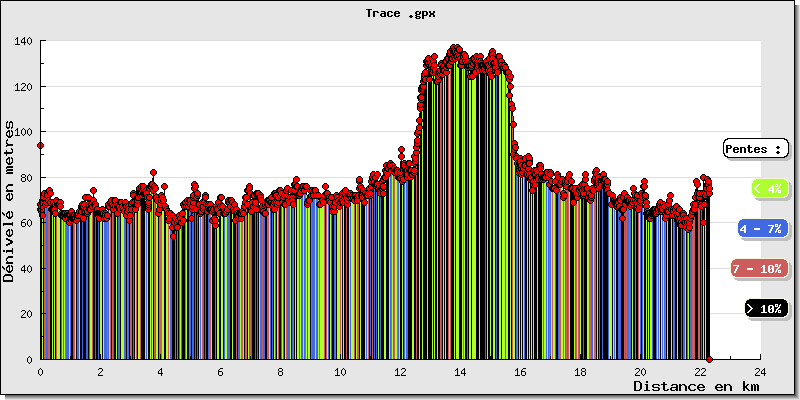Click the red "7 - 10%" legend badge
Image resolution: width=800 pixels, height=400 pixels.
coord(758,269)
